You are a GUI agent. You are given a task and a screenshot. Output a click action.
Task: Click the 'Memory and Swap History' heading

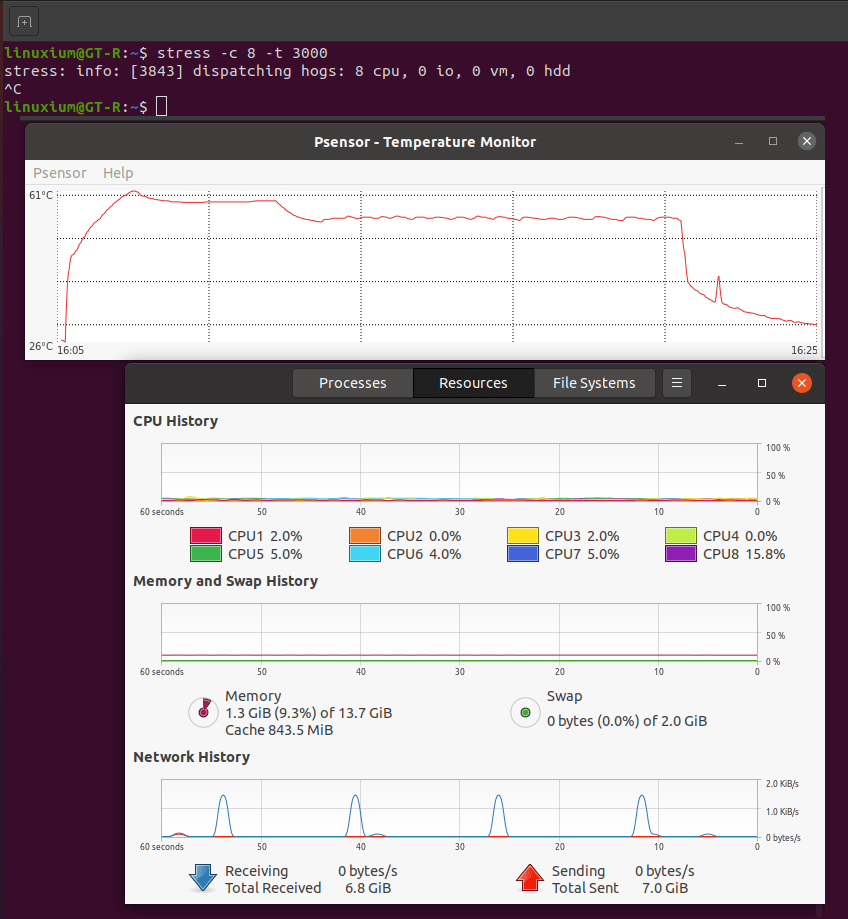click(x=226, y=581)
